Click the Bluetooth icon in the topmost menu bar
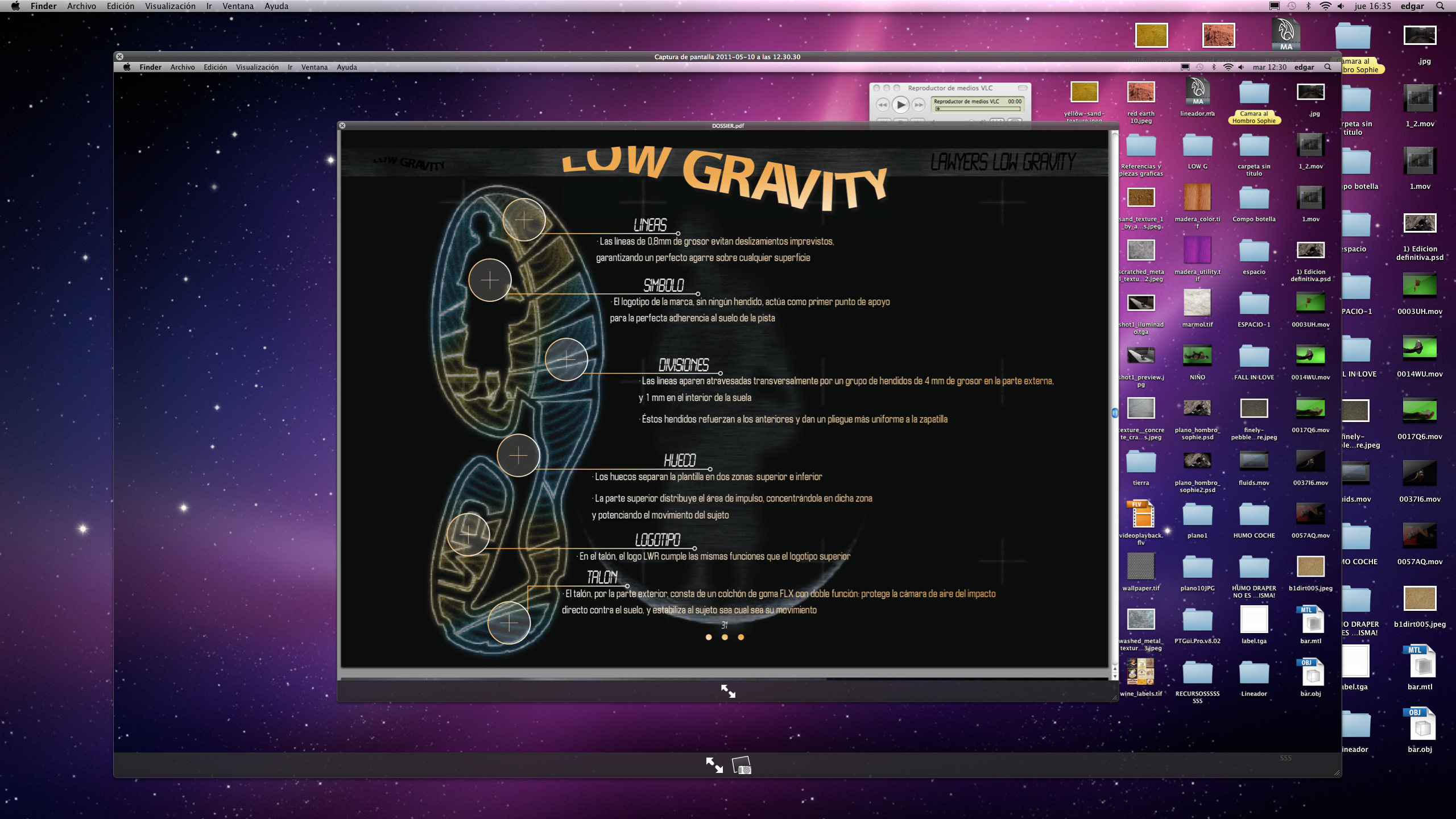This screenshot has width=1456, height=819. click(x=1308, y=6)
